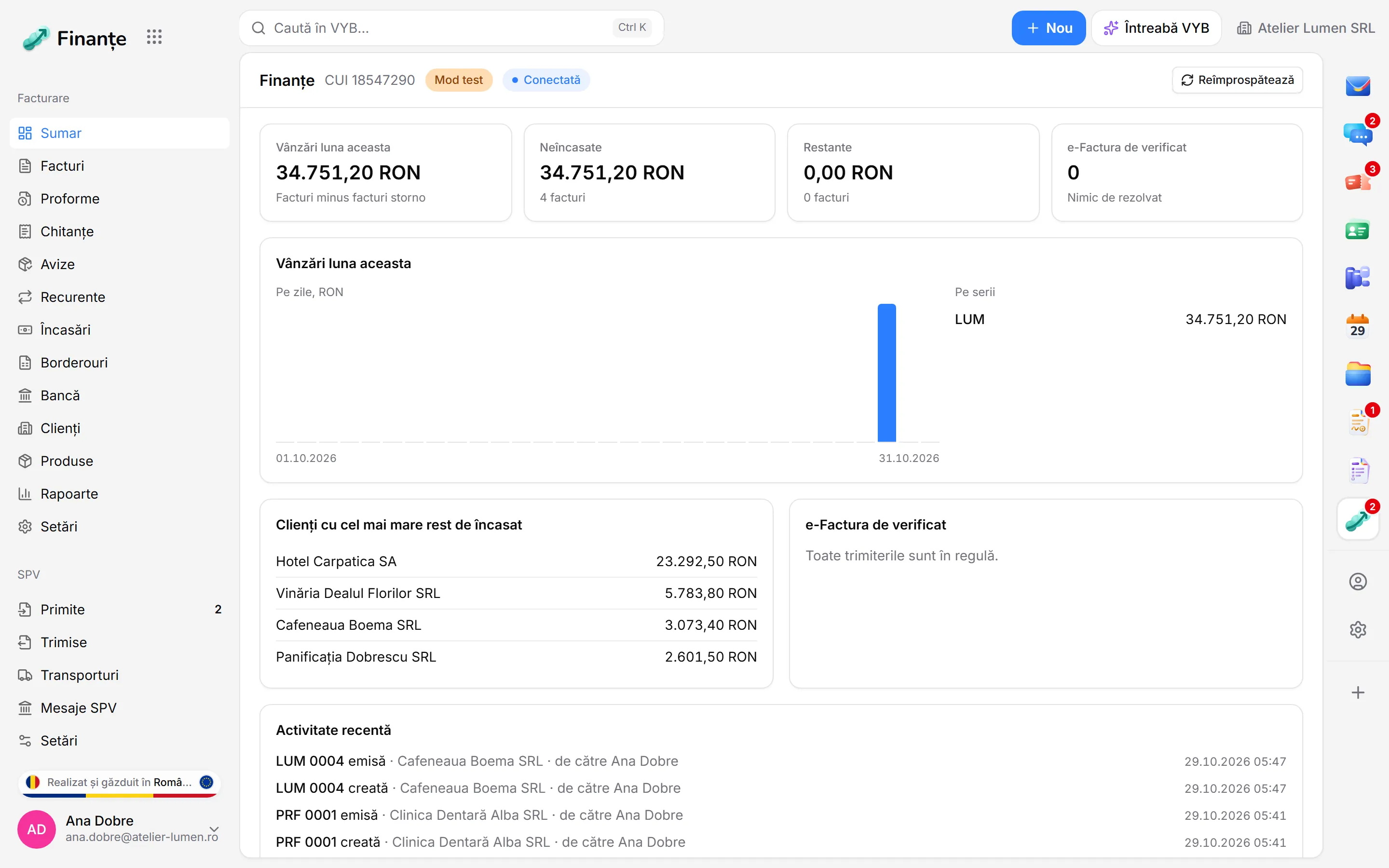The width and height of the screenshot is (1389, 868).
Task: Click the LUM 0004 emisă activity entry
Action: (781, 761)
